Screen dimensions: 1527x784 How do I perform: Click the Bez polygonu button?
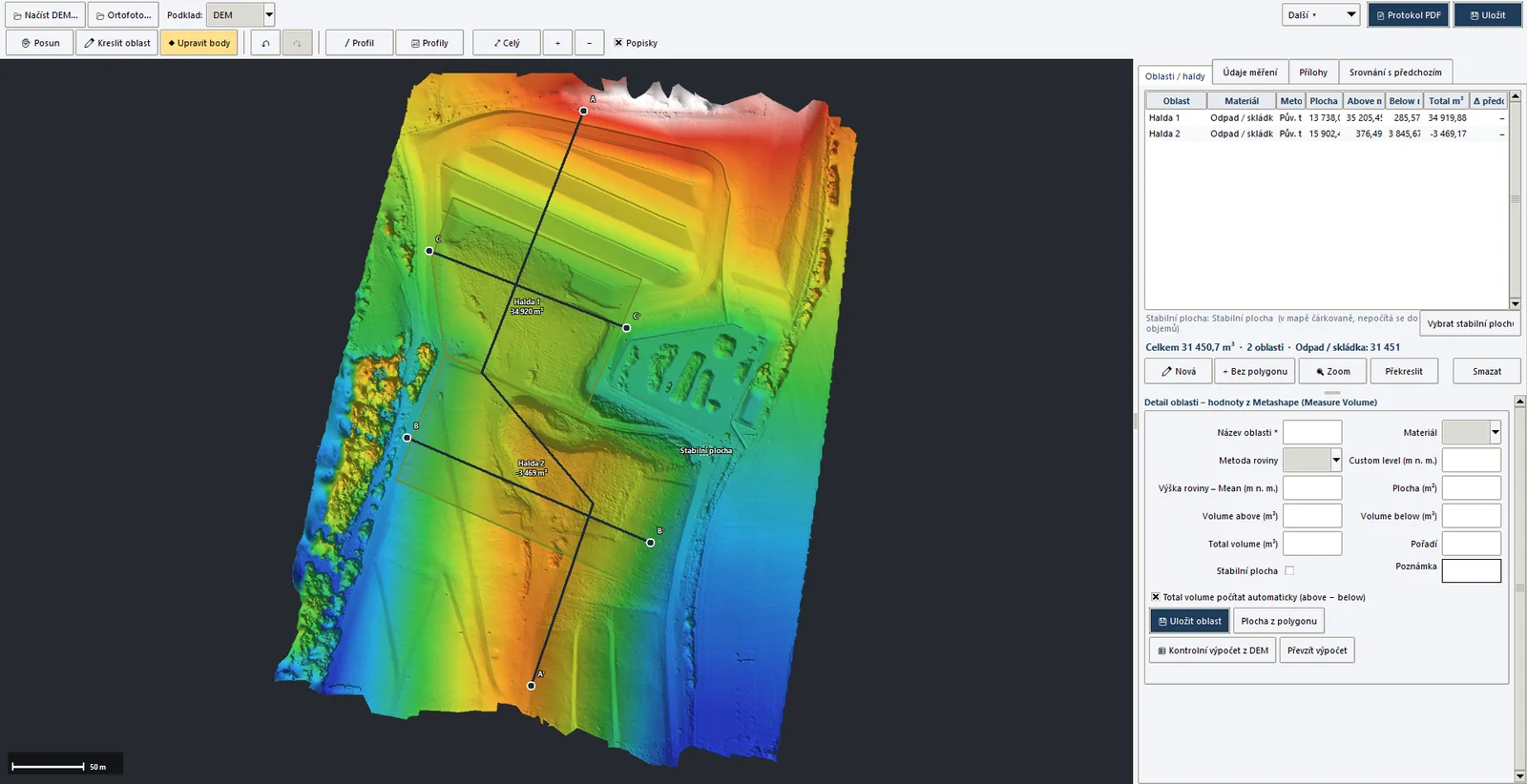point(1255,371)
